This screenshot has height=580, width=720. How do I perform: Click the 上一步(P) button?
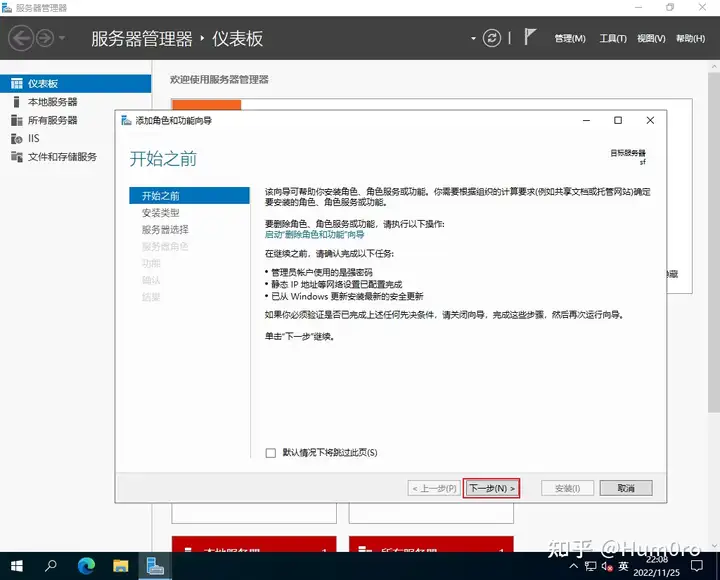[x=434, y=488]
